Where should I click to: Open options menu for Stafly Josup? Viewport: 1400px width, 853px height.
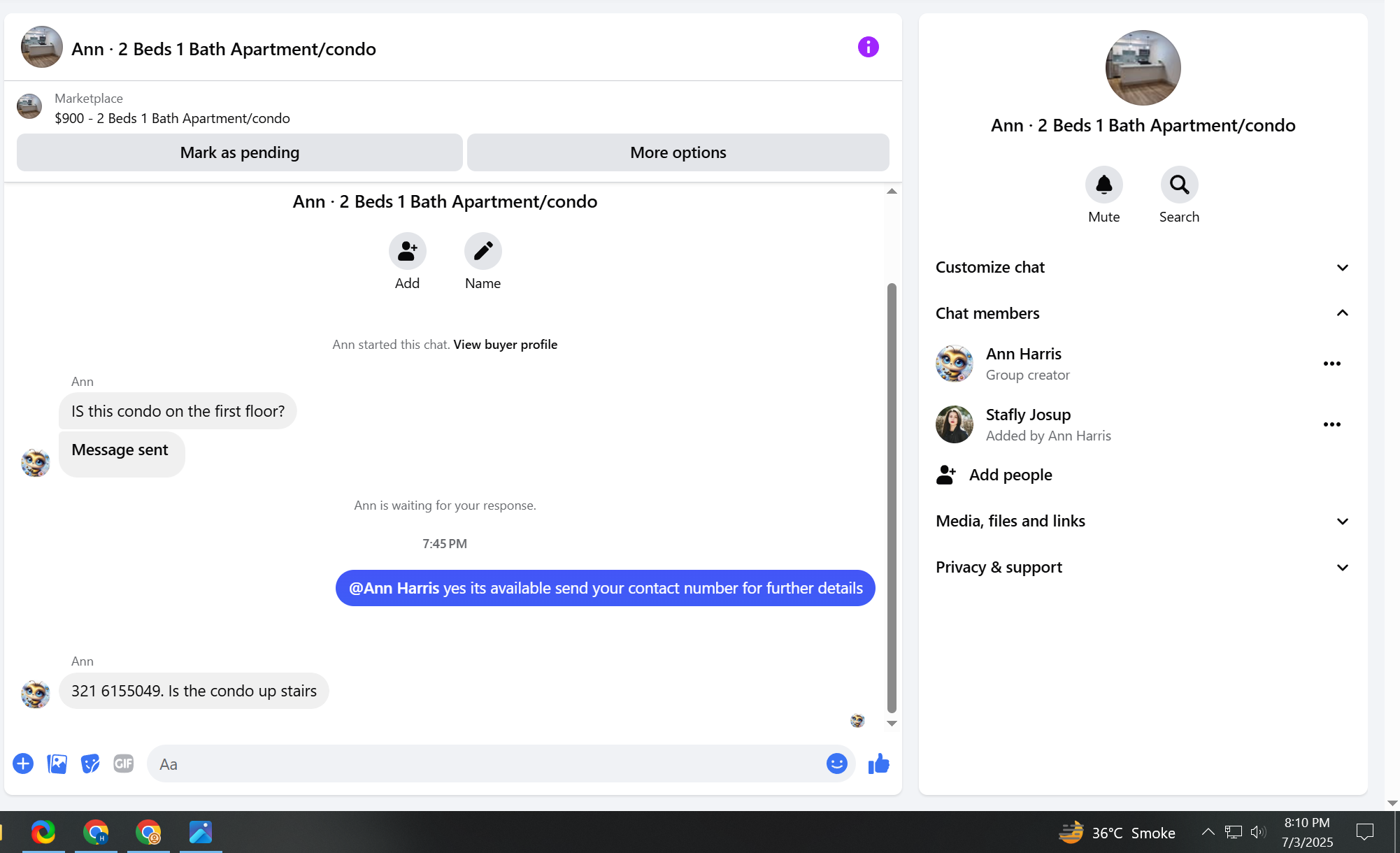pos(1331,424)
